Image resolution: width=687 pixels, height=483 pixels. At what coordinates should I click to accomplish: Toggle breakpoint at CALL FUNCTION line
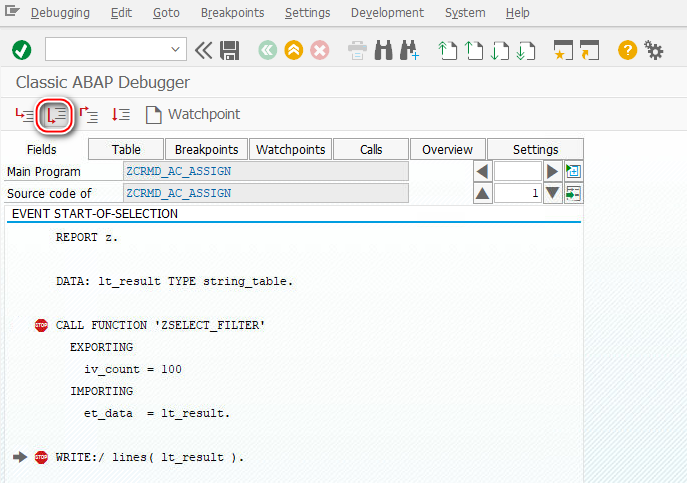(41, 325)
